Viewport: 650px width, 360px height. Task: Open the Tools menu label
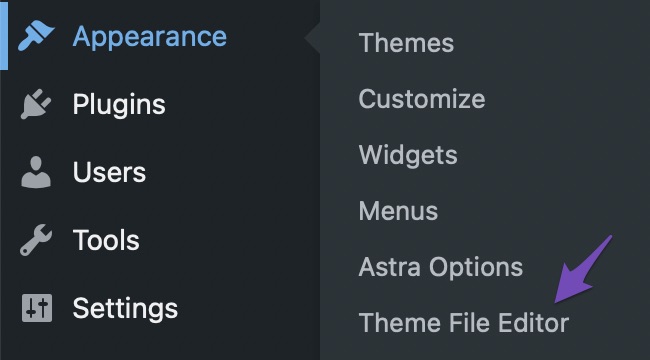coord(106,240)
